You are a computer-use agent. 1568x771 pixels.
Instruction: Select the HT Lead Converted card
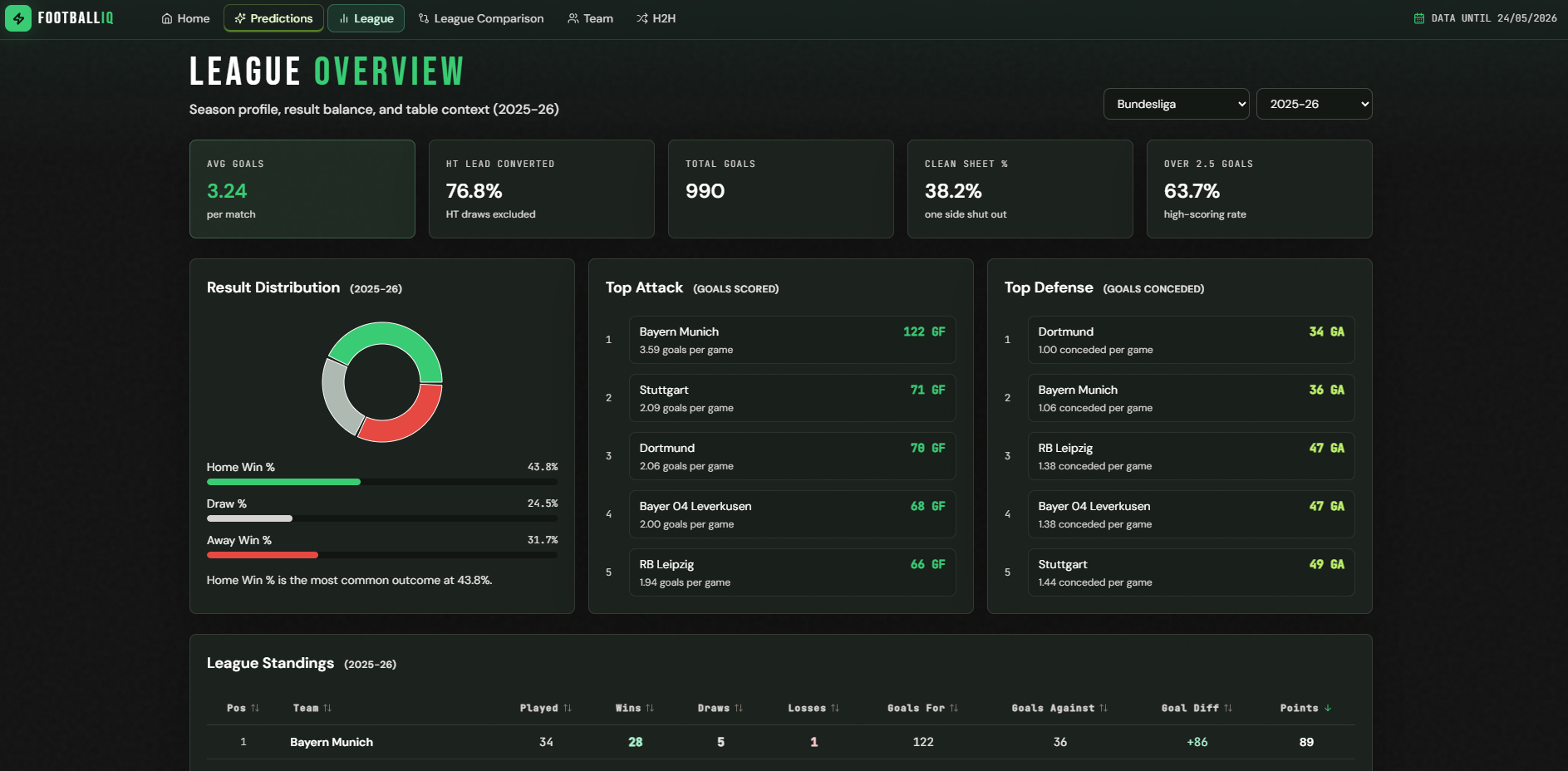tap(542, 189)
